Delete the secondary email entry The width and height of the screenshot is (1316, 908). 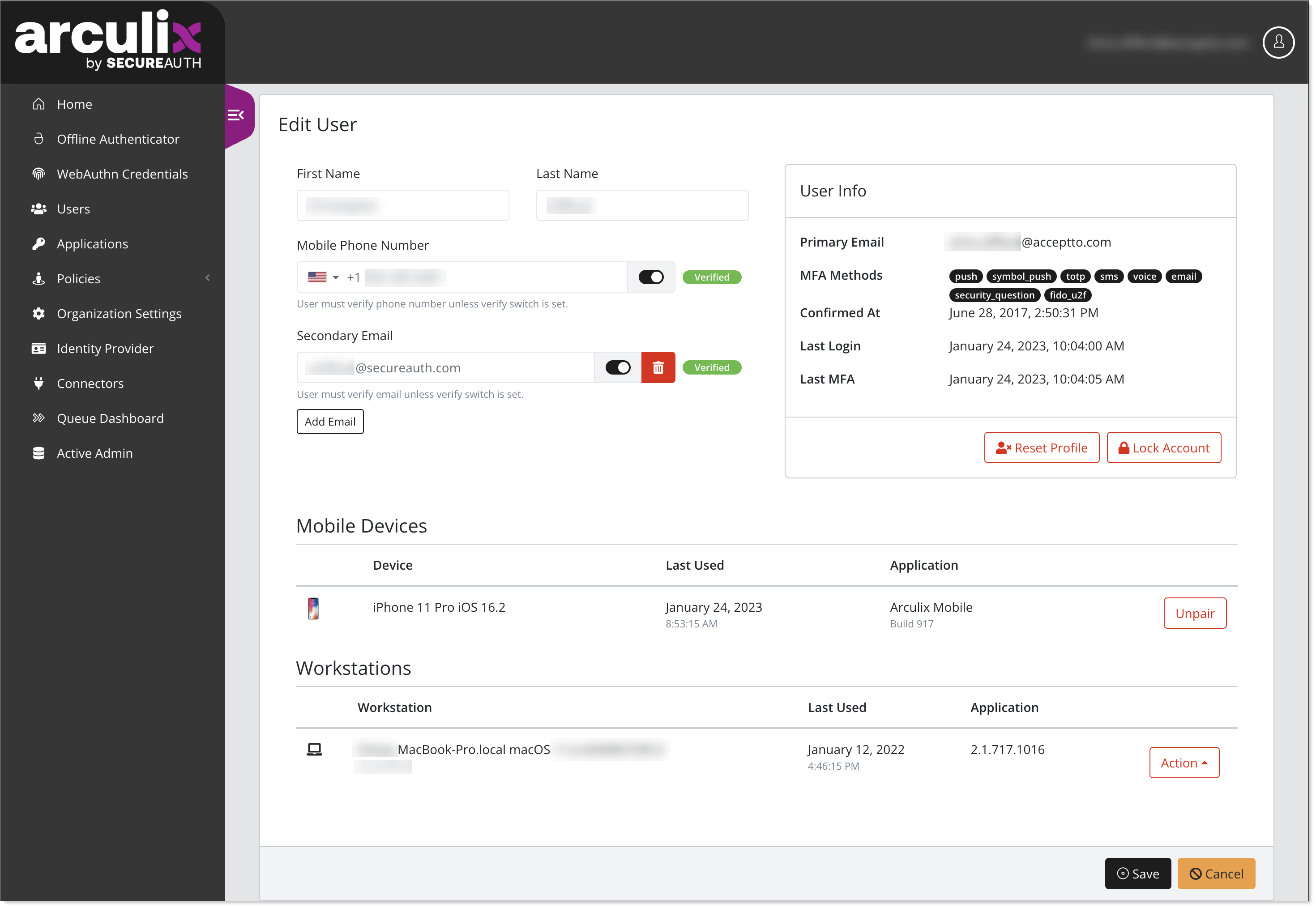pos(658,367)
